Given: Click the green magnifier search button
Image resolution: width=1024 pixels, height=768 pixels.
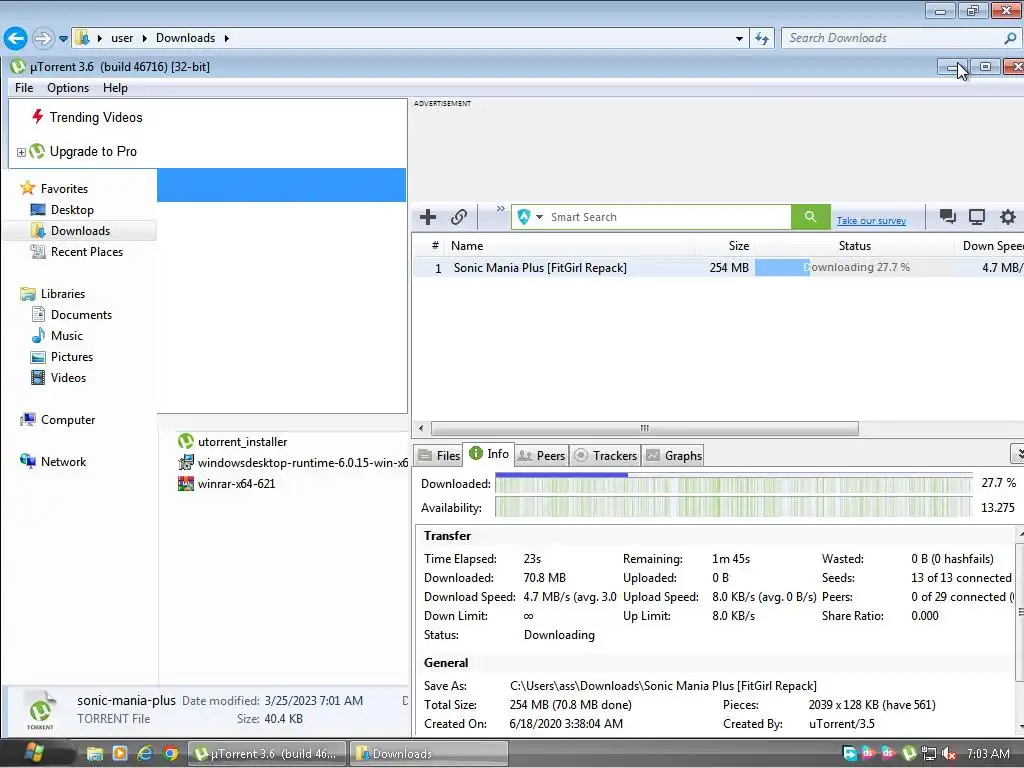Looking at the screenshot, I should (810, 217).
